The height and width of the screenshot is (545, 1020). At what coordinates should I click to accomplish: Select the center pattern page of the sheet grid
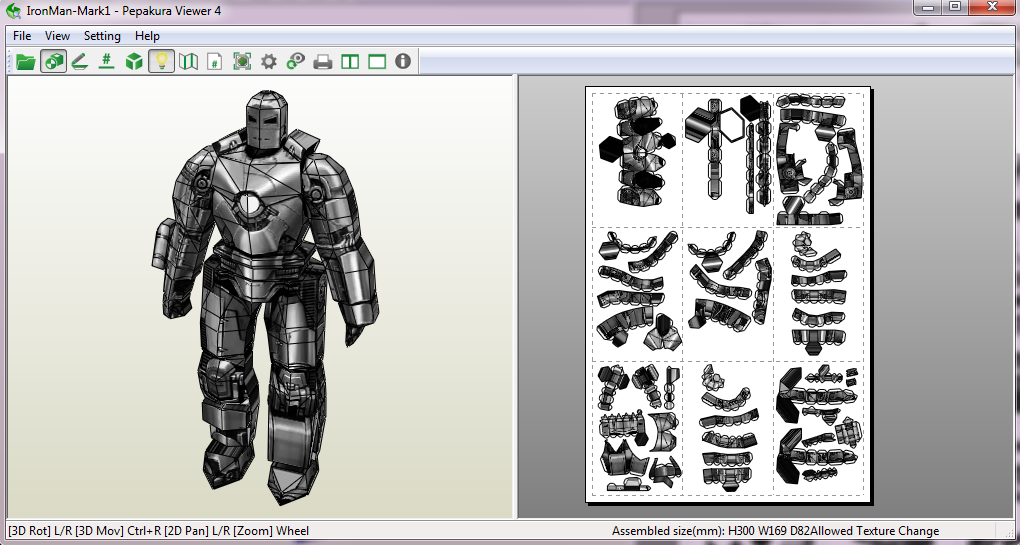(728, 293)
